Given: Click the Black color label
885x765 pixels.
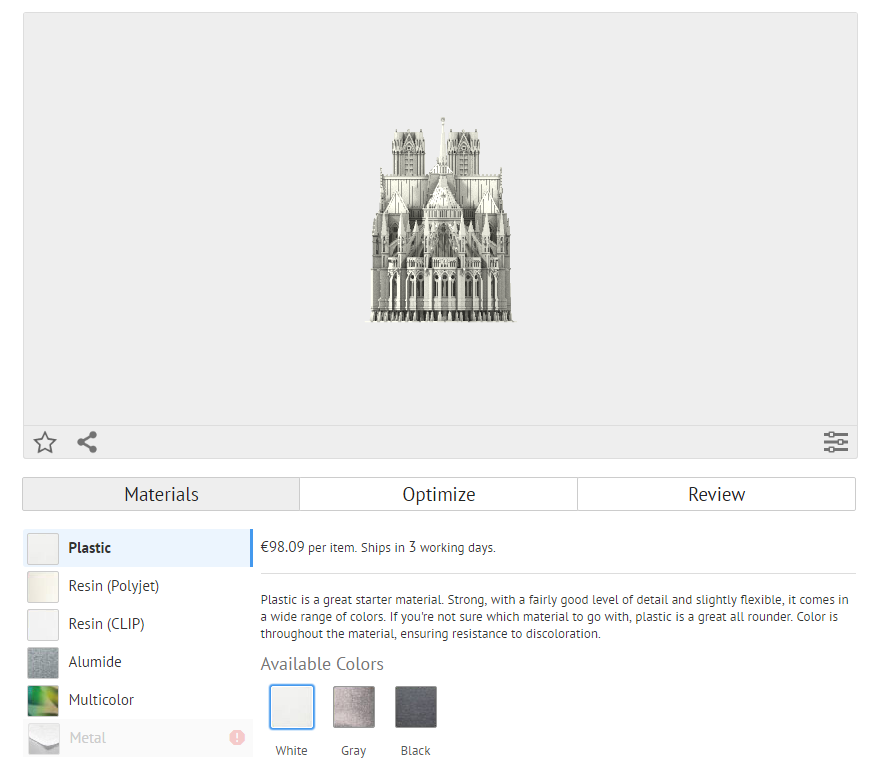Looking at the screenshot, I should [x=415, y=751].
